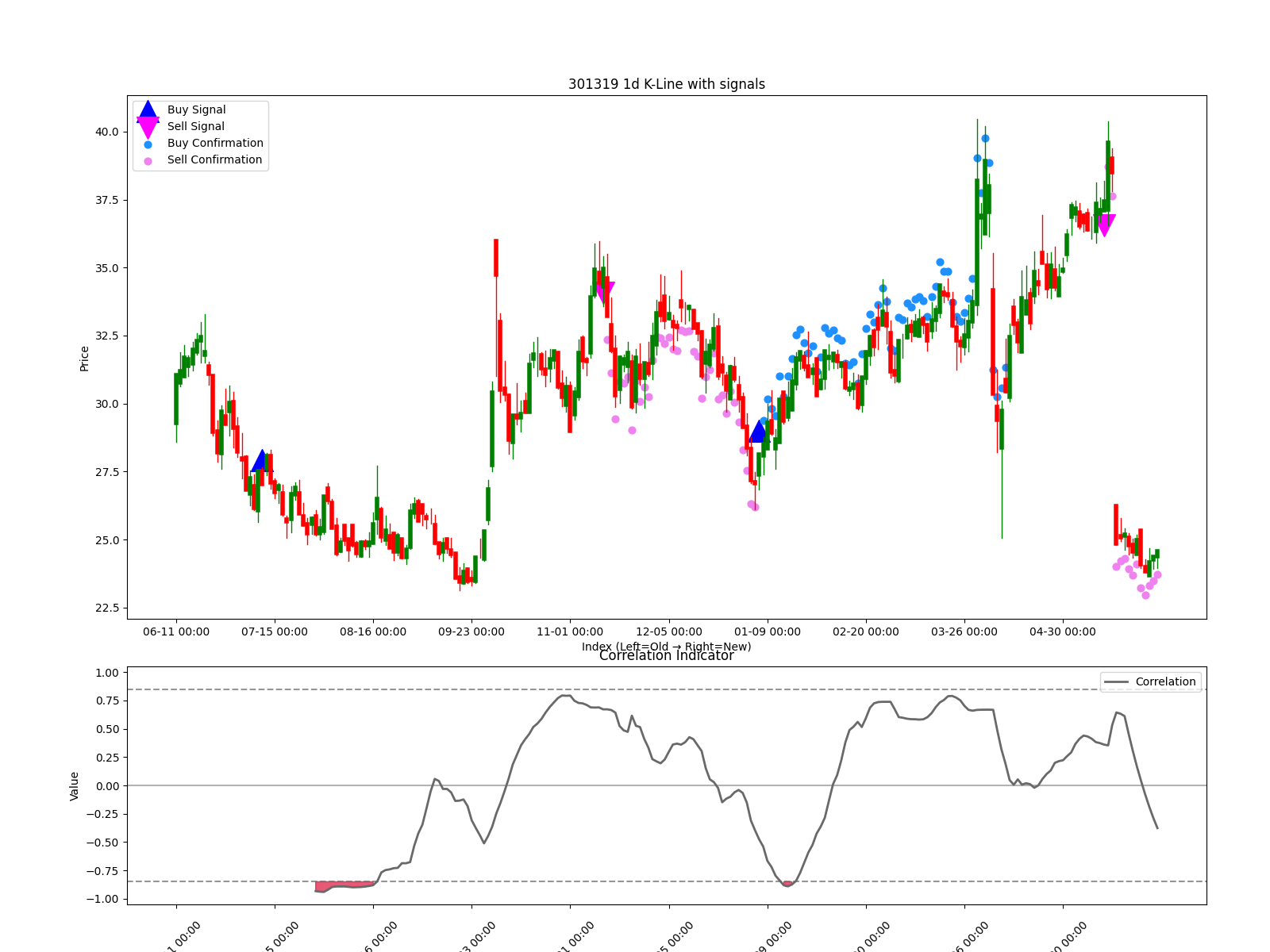
Task: Click the 'Value' y-axis label
Action: (x=75, y=786)
